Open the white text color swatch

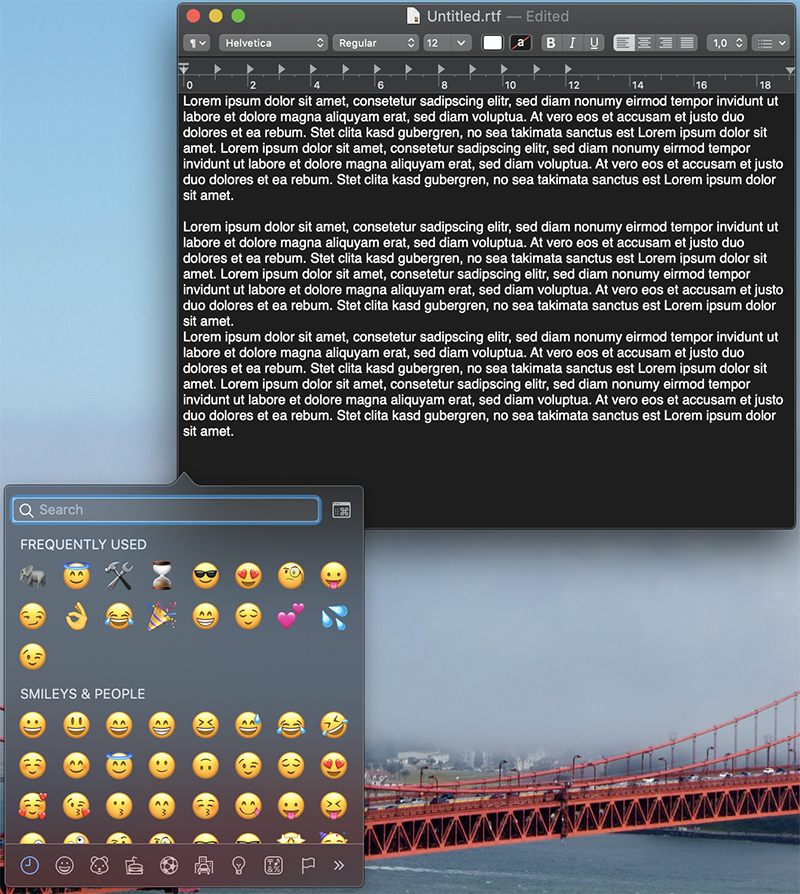click(492, 43)
